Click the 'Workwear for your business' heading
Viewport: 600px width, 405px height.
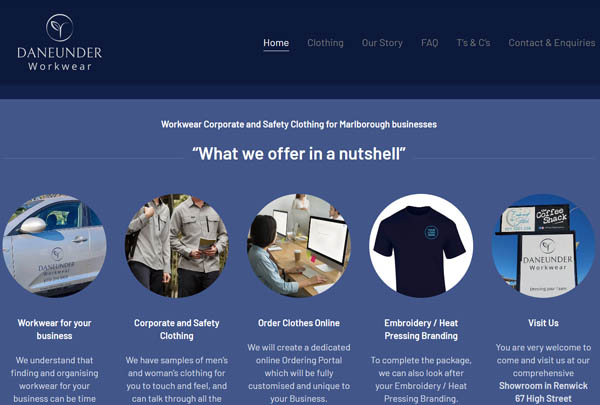(54, 329)
